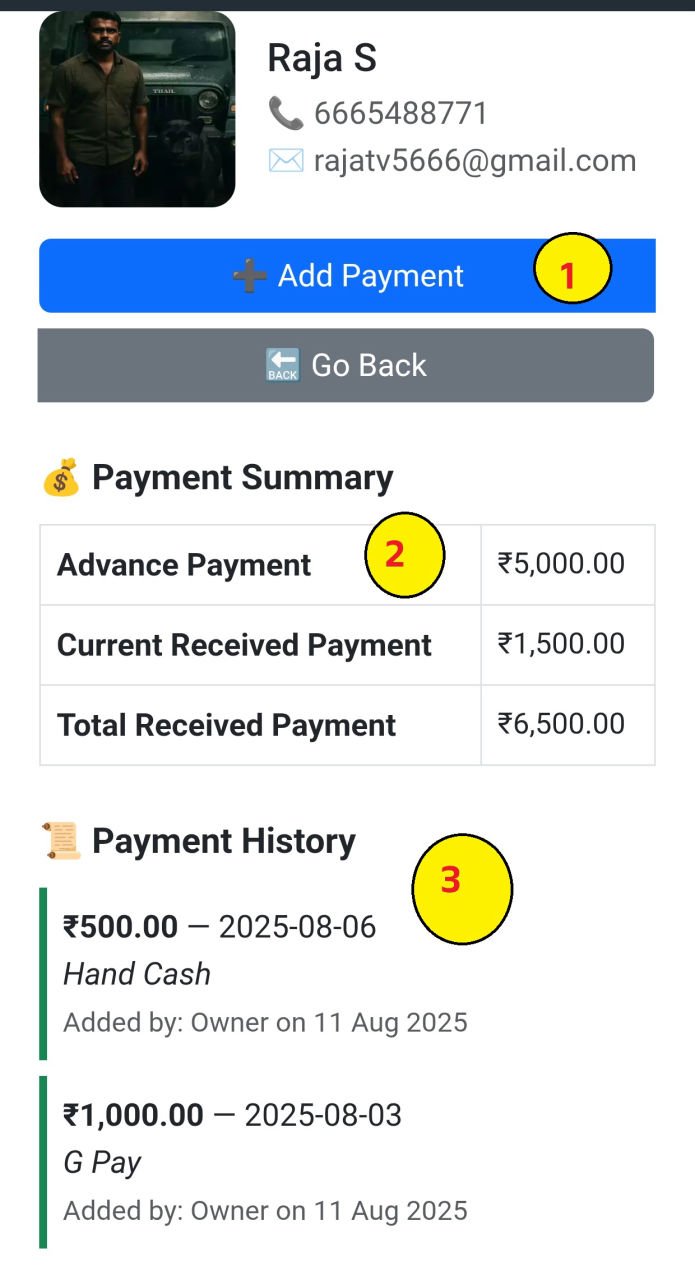Click the email envelope icon

pos(286,160)
